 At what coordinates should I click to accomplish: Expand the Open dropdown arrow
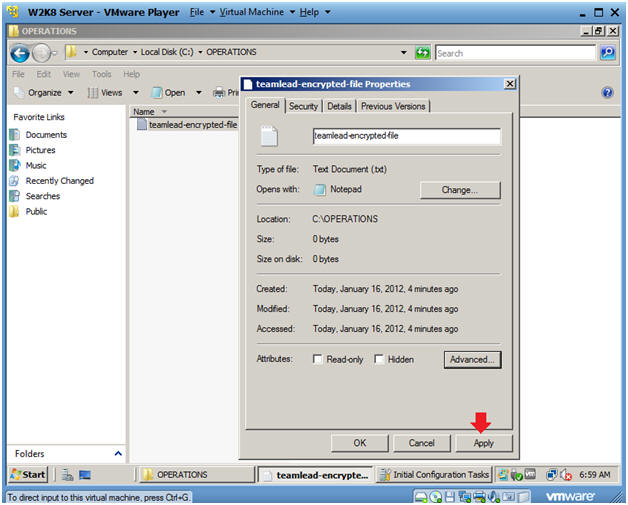point(199,93)
